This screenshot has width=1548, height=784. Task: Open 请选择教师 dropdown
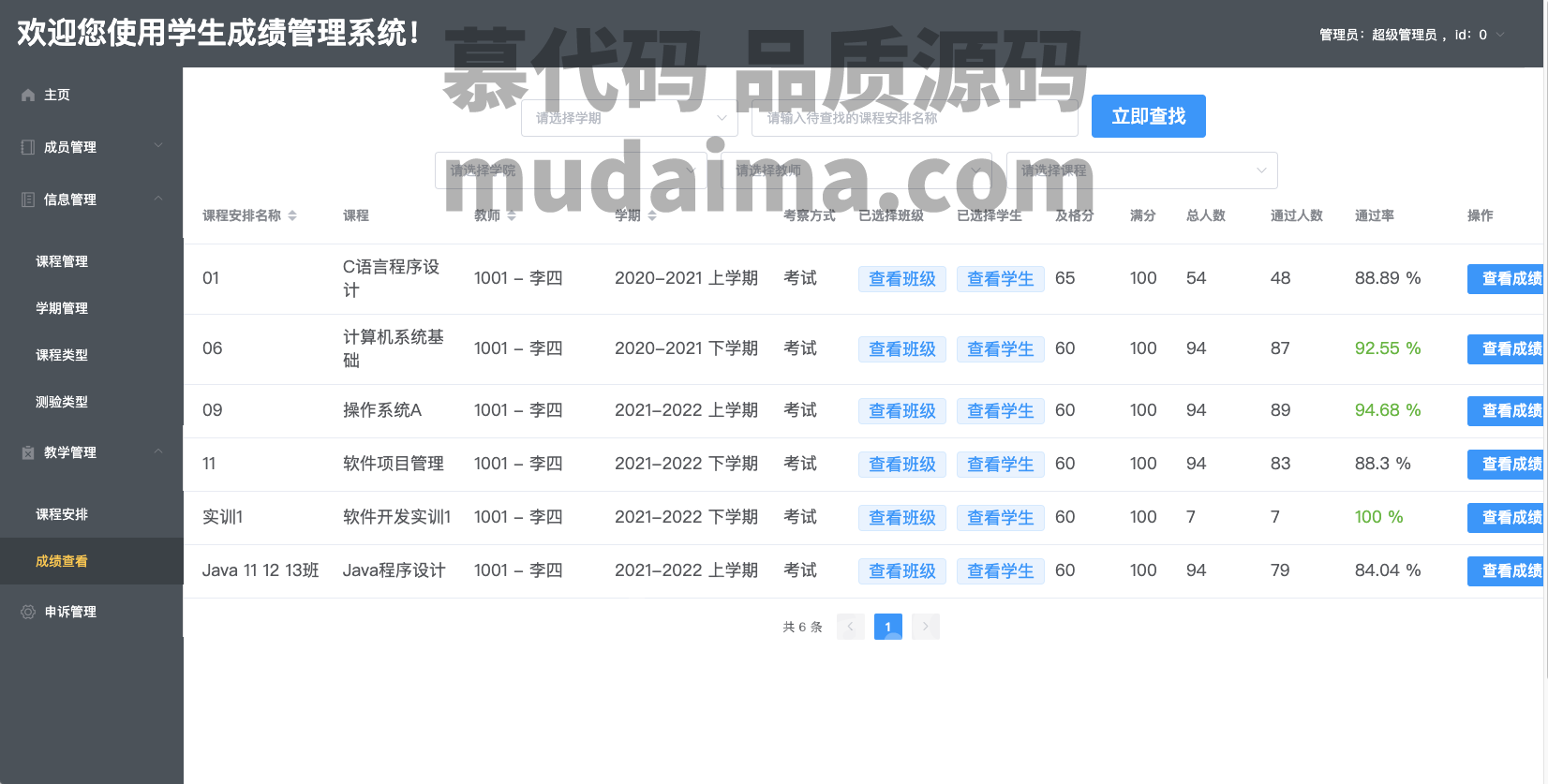point(856,170)
